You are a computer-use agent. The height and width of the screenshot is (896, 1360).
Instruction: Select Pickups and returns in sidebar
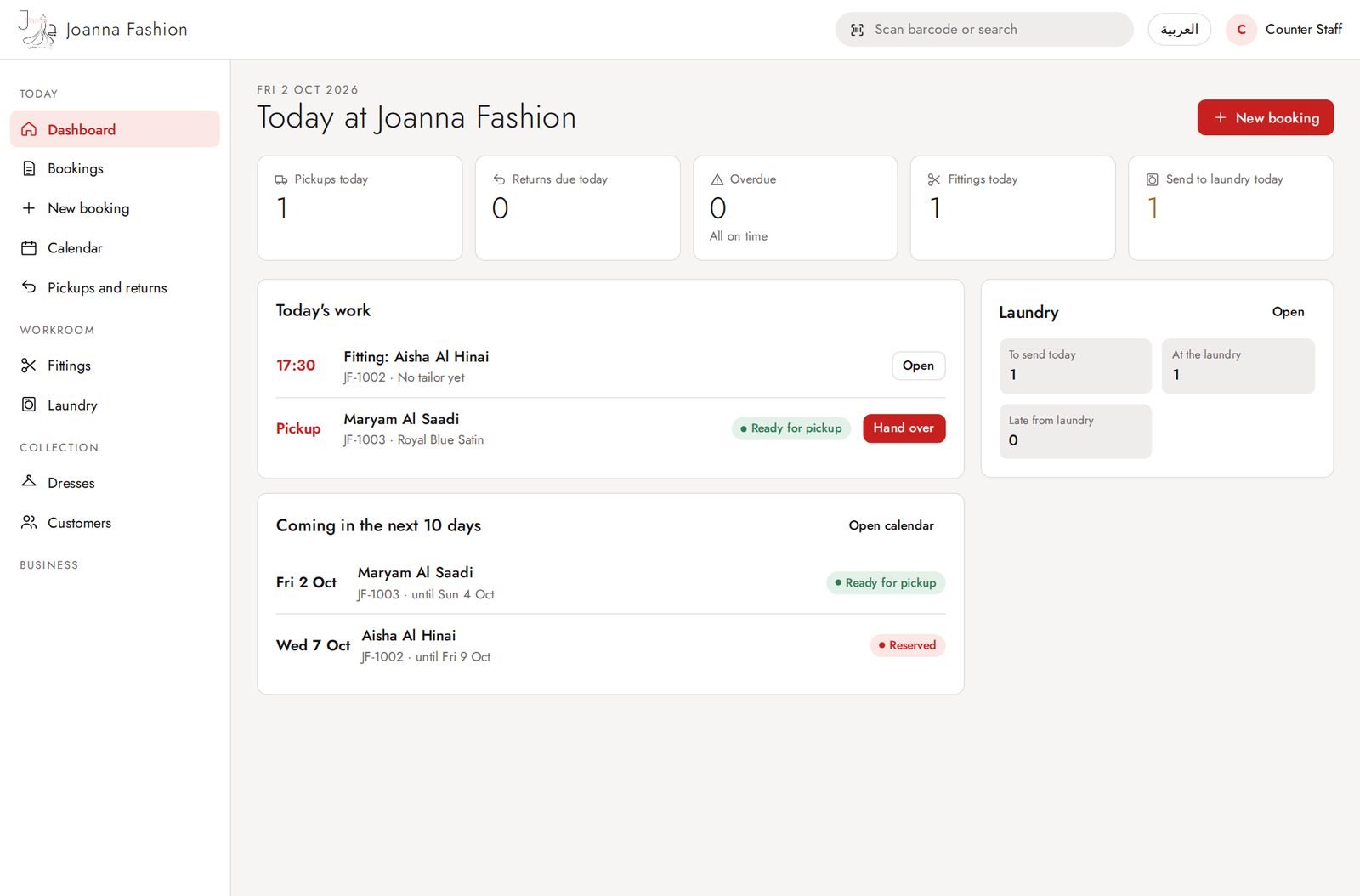point(115,287)
